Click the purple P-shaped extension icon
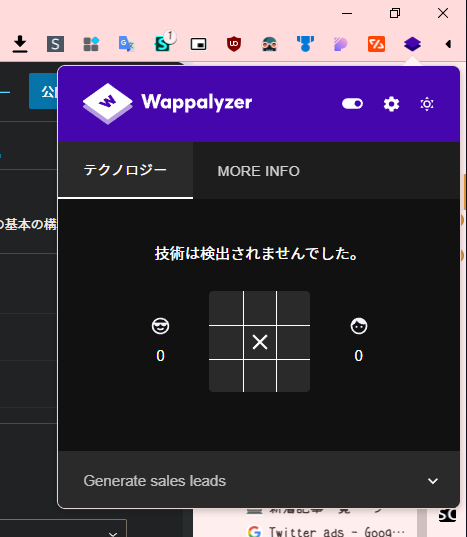This screenshot has width=467, height=537. tap(341, 44)
